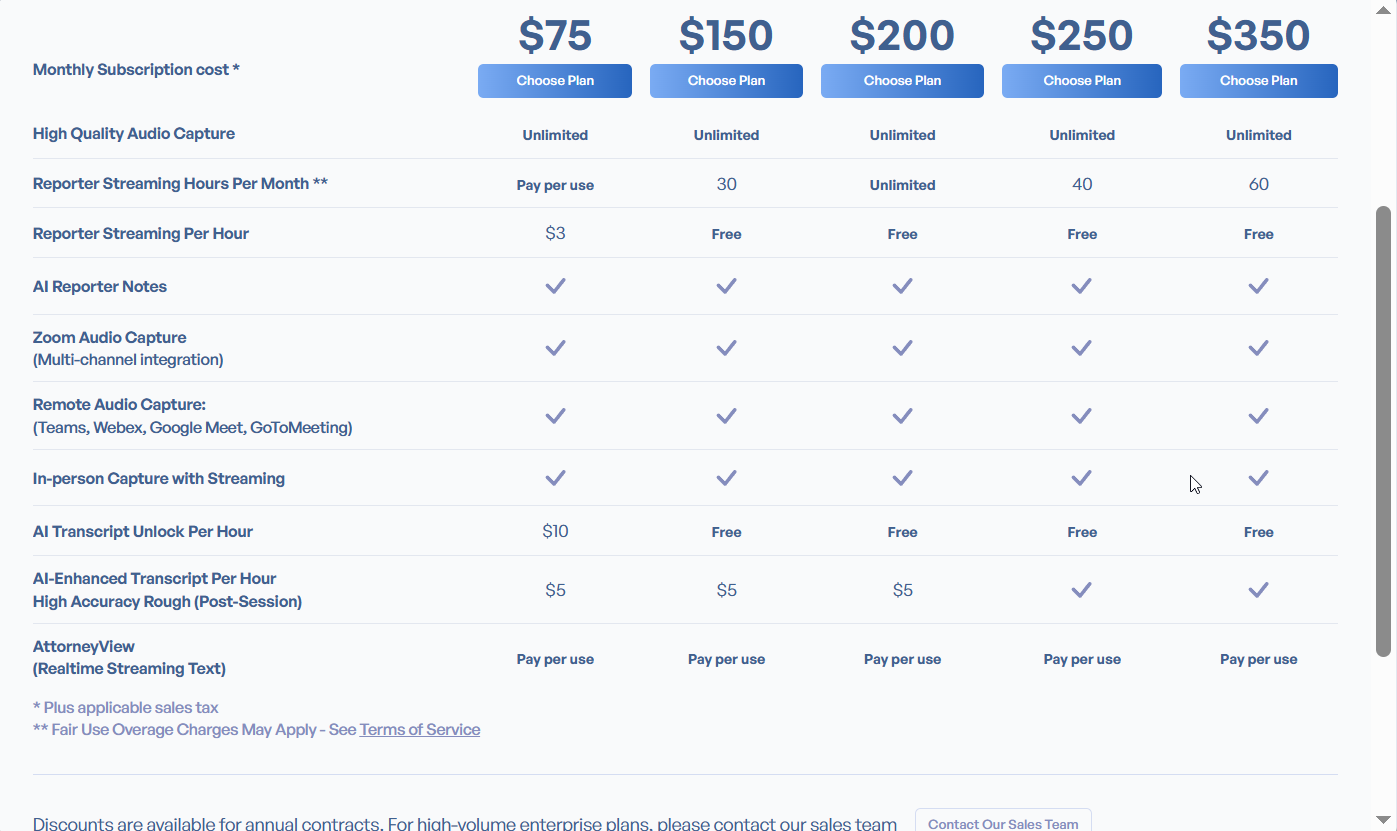The image size is (1397, 831).
Task: Click AI-Enhanced Transcript checkmark in $350 column
Action: (1258, 590)
